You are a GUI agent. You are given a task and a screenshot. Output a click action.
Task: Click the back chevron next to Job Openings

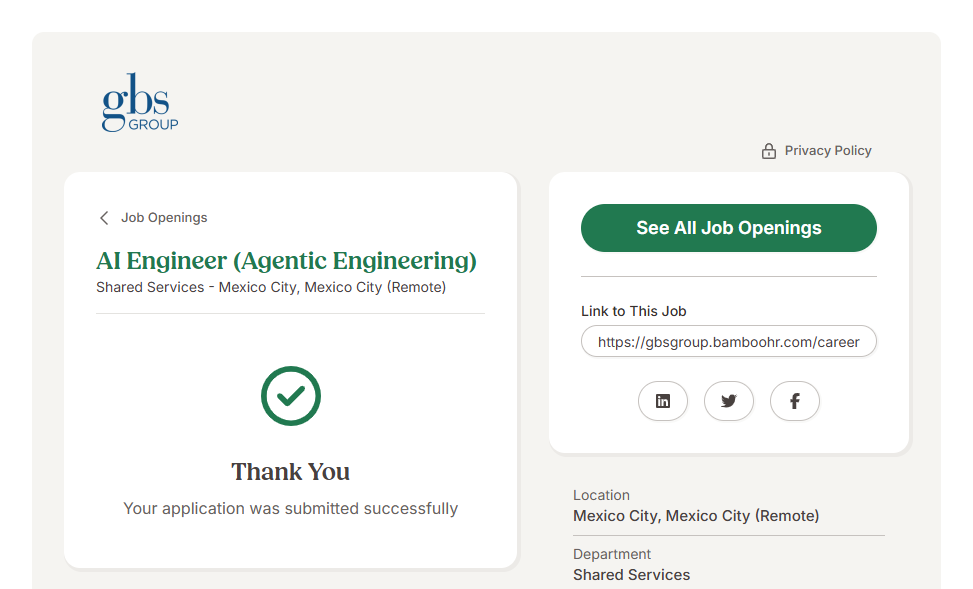coord(104,218)
